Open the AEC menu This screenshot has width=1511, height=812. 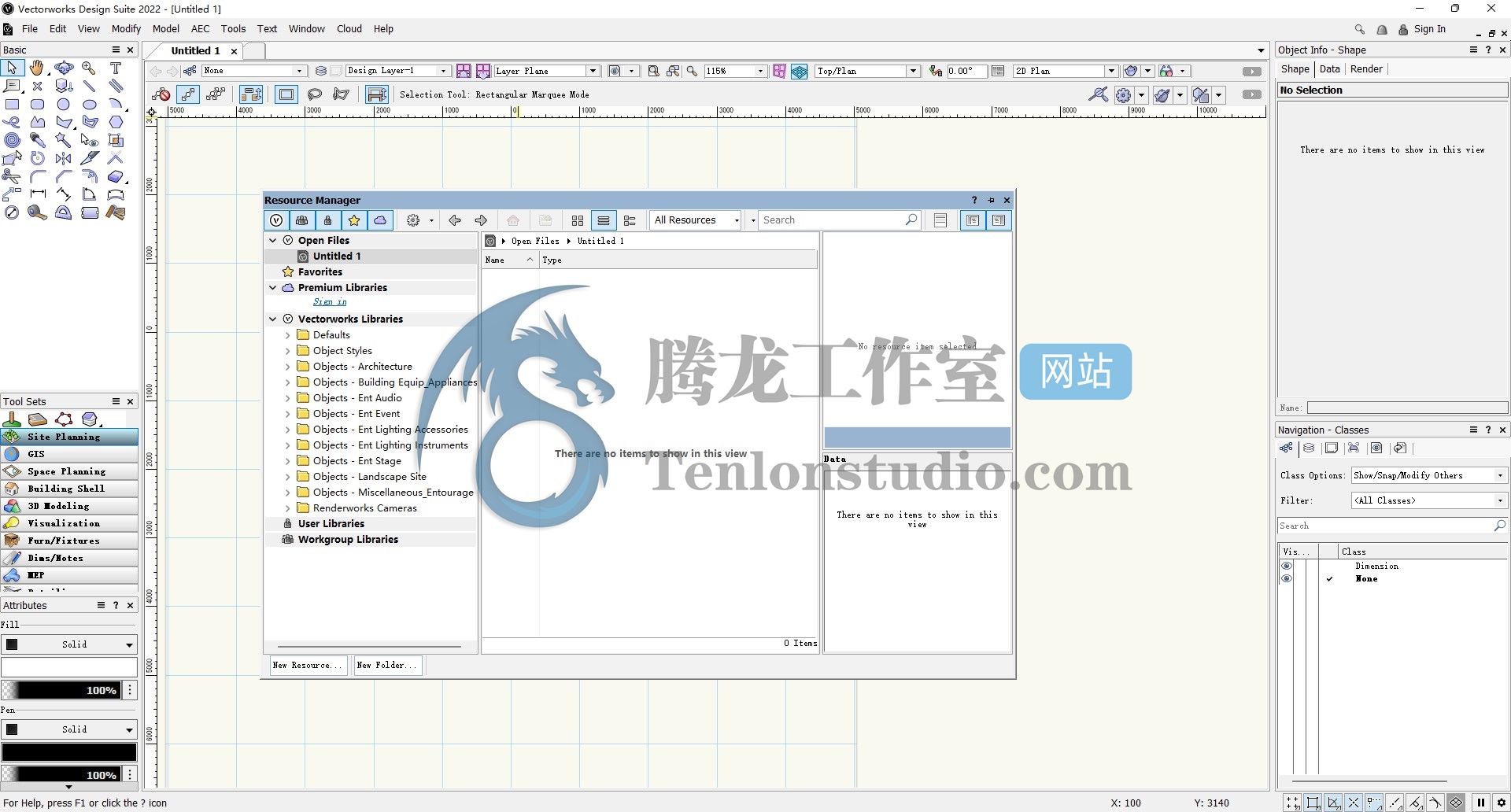pyautogui.click(x=201, y=29)
